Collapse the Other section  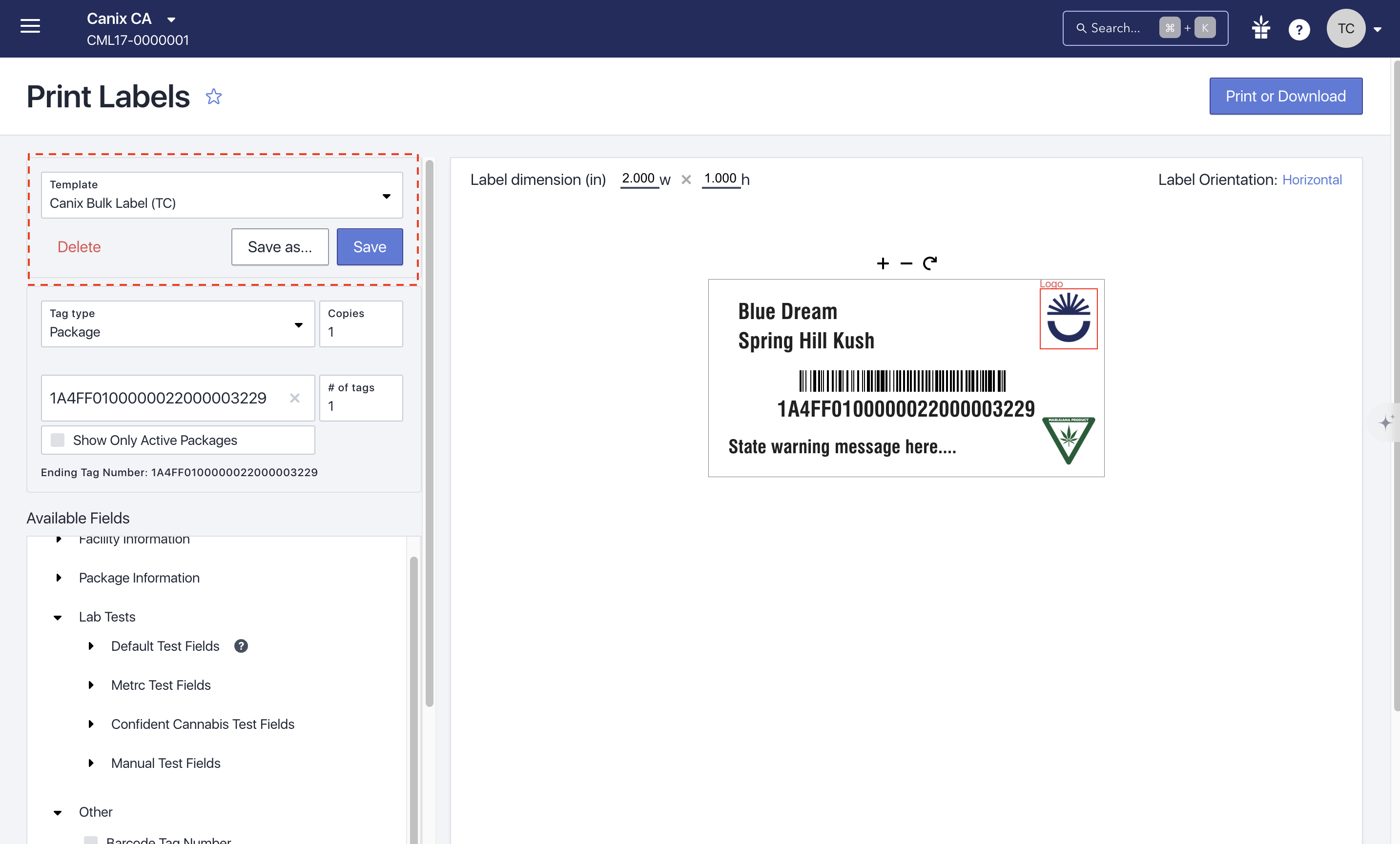tap(58, 813)
